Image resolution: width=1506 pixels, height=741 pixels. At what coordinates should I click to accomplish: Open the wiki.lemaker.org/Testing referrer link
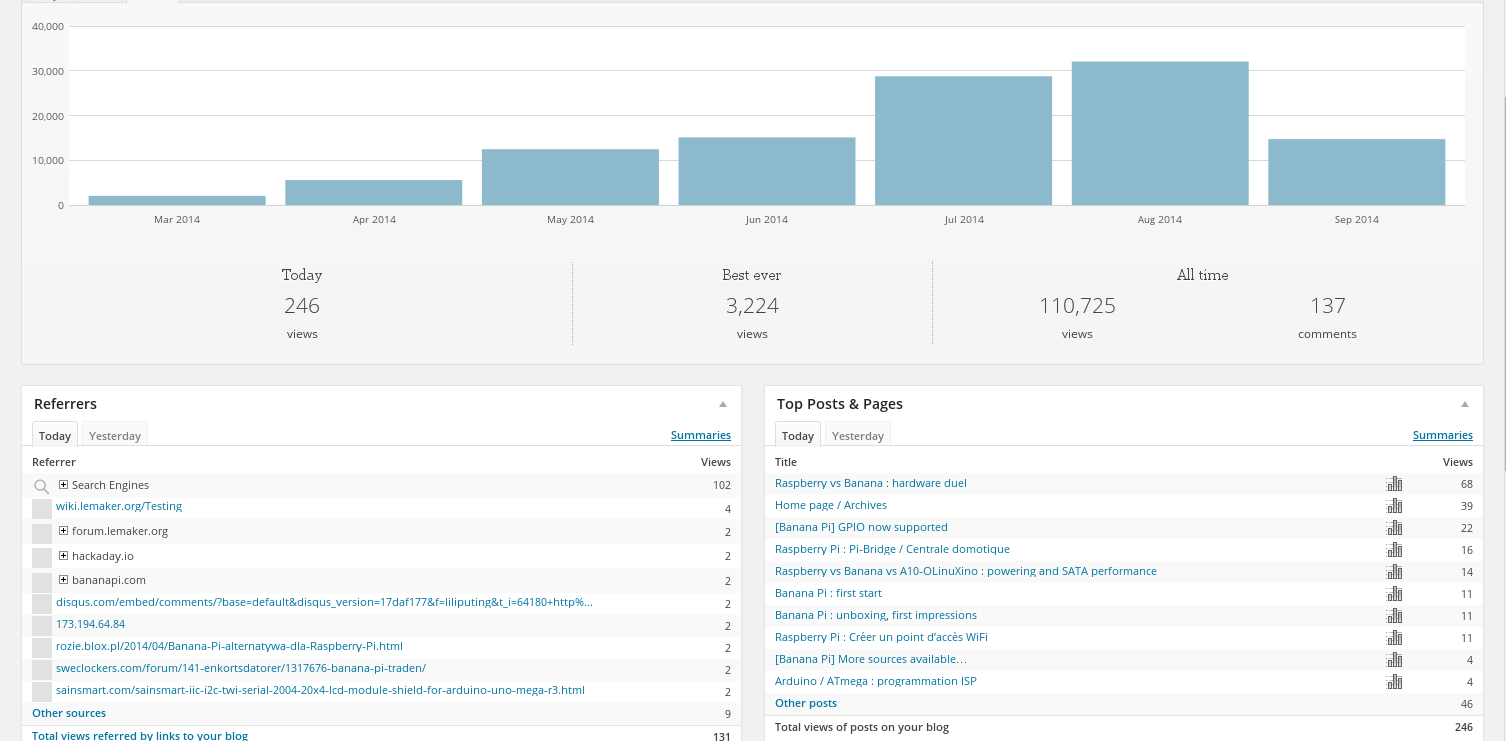click(x=119, y=506)
